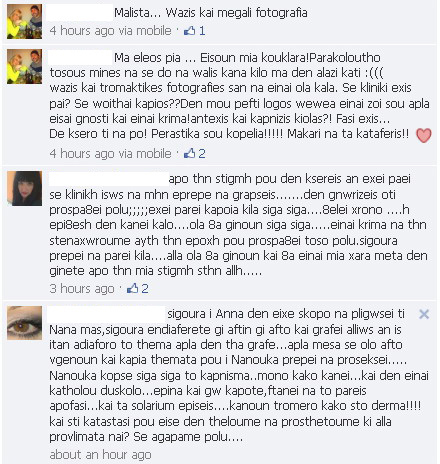Open the profile picture on the first comment
The width and height of the screenshot is (440, 464).
click(25, 22)
